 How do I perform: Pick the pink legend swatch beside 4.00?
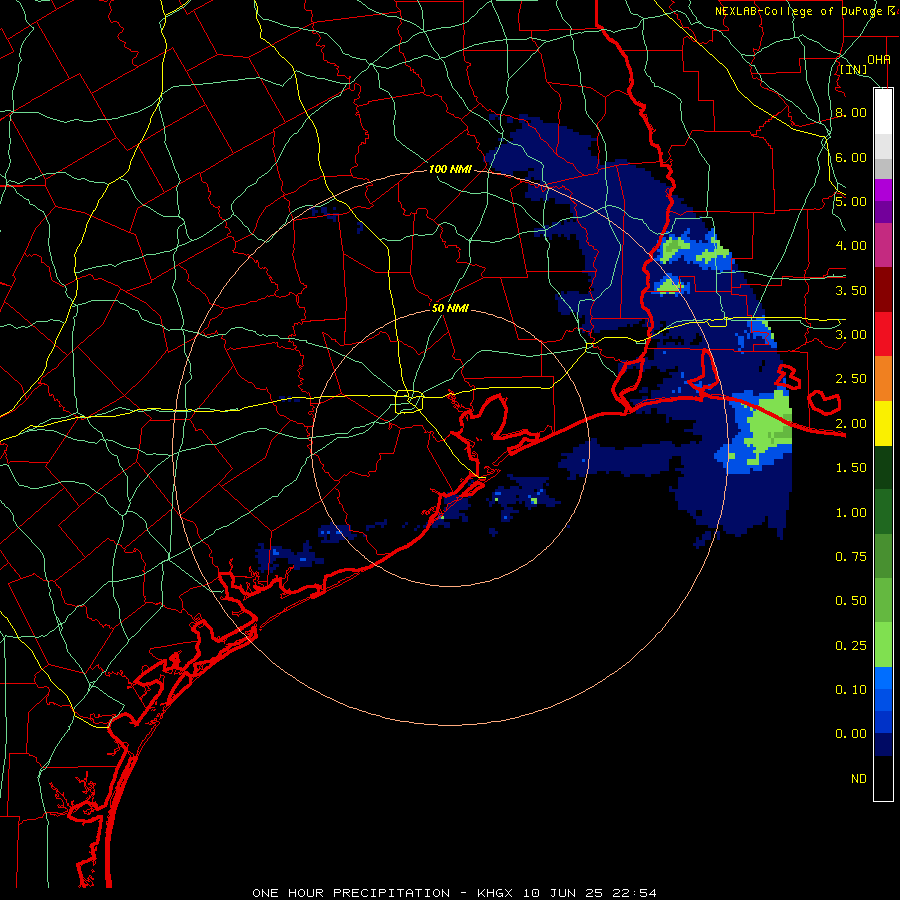pos(883,245)
